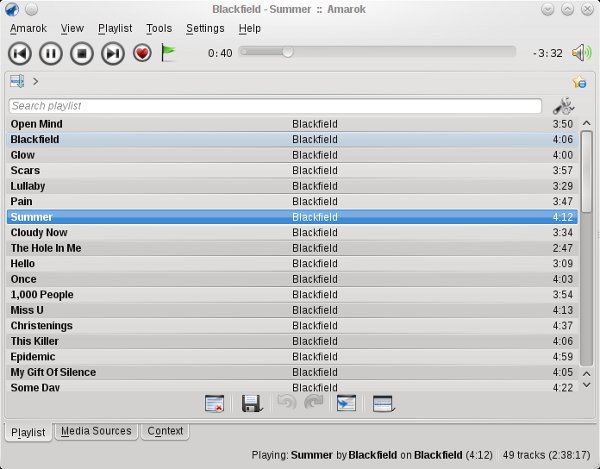Toggle the remaining time display -3:32

point(548,53)
